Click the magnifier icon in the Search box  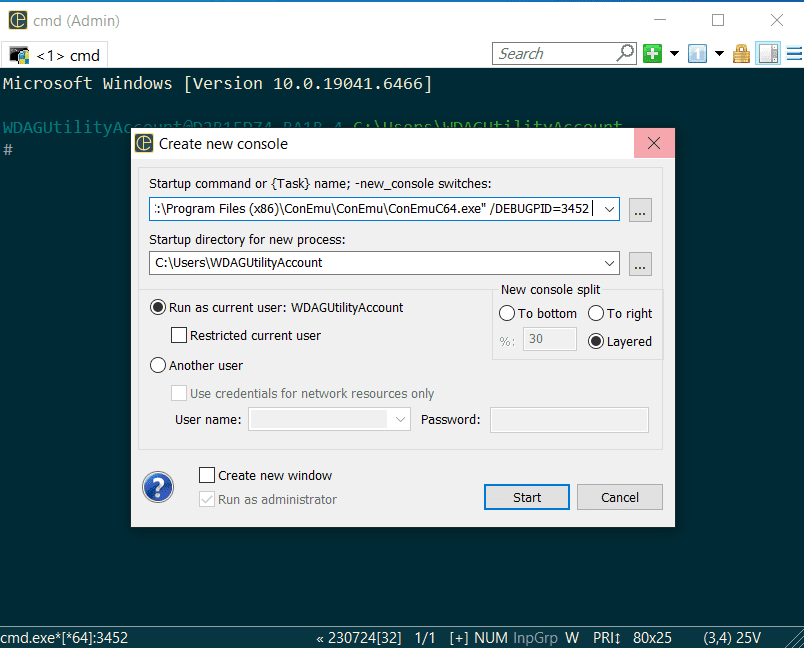[x=625, y=53]
